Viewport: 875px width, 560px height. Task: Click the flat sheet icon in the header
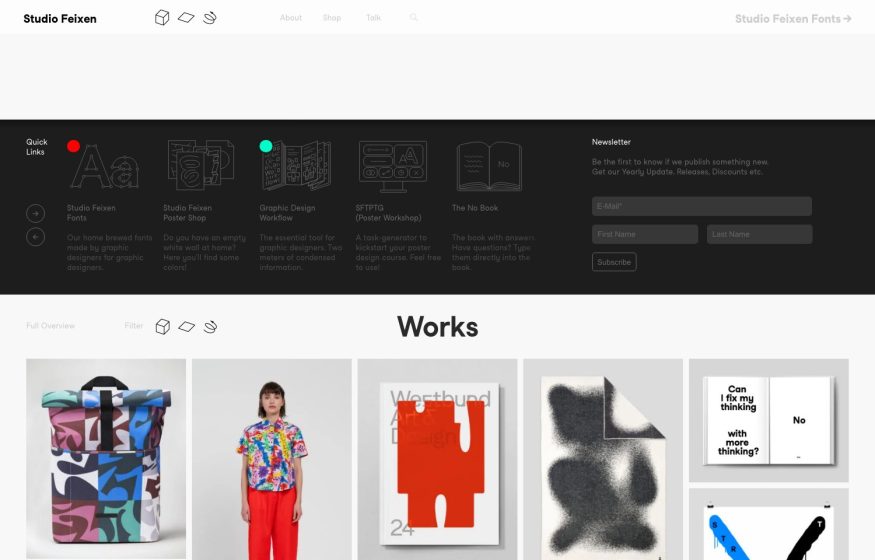[186, 18]
